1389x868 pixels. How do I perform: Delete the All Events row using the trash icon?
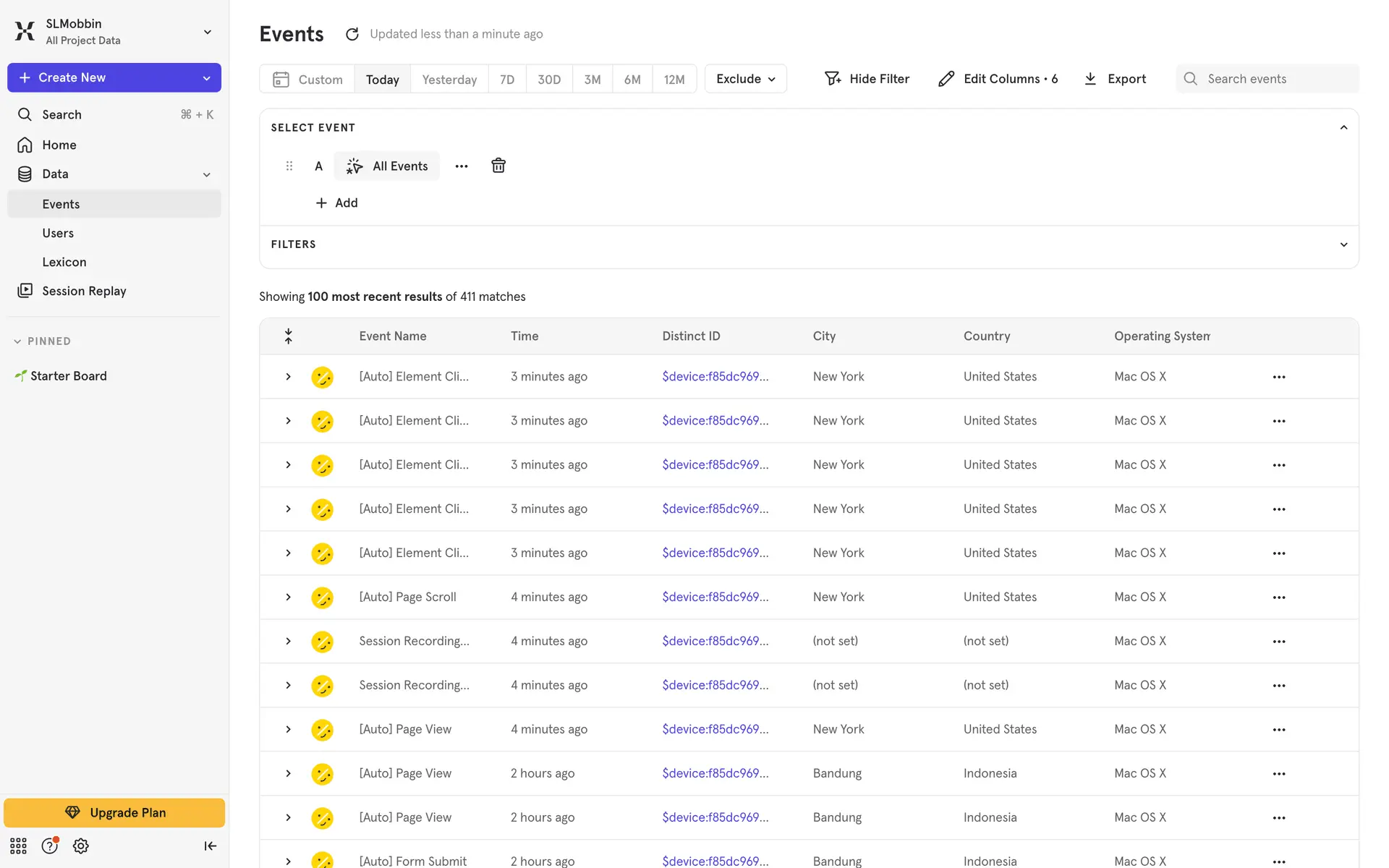pyautogui.click(x=498, y=166)
